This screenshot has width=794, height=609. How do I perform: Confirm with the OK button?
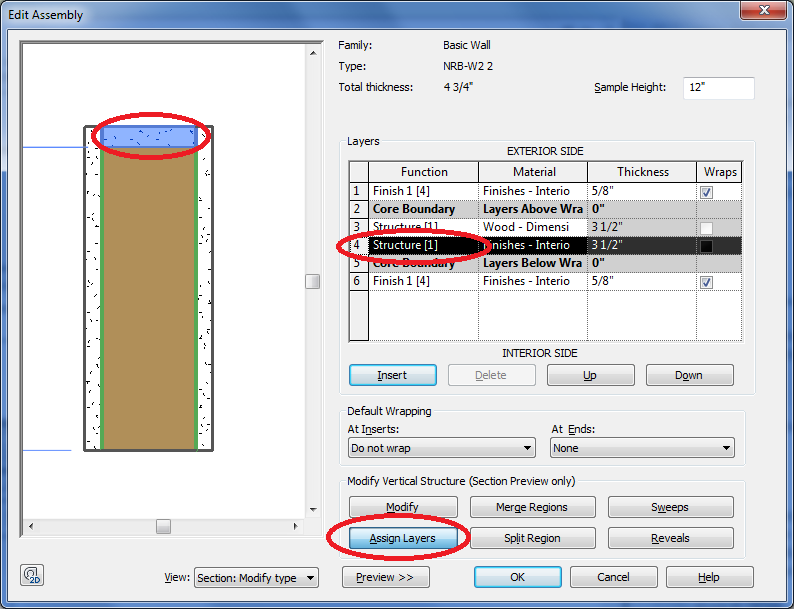518,577
